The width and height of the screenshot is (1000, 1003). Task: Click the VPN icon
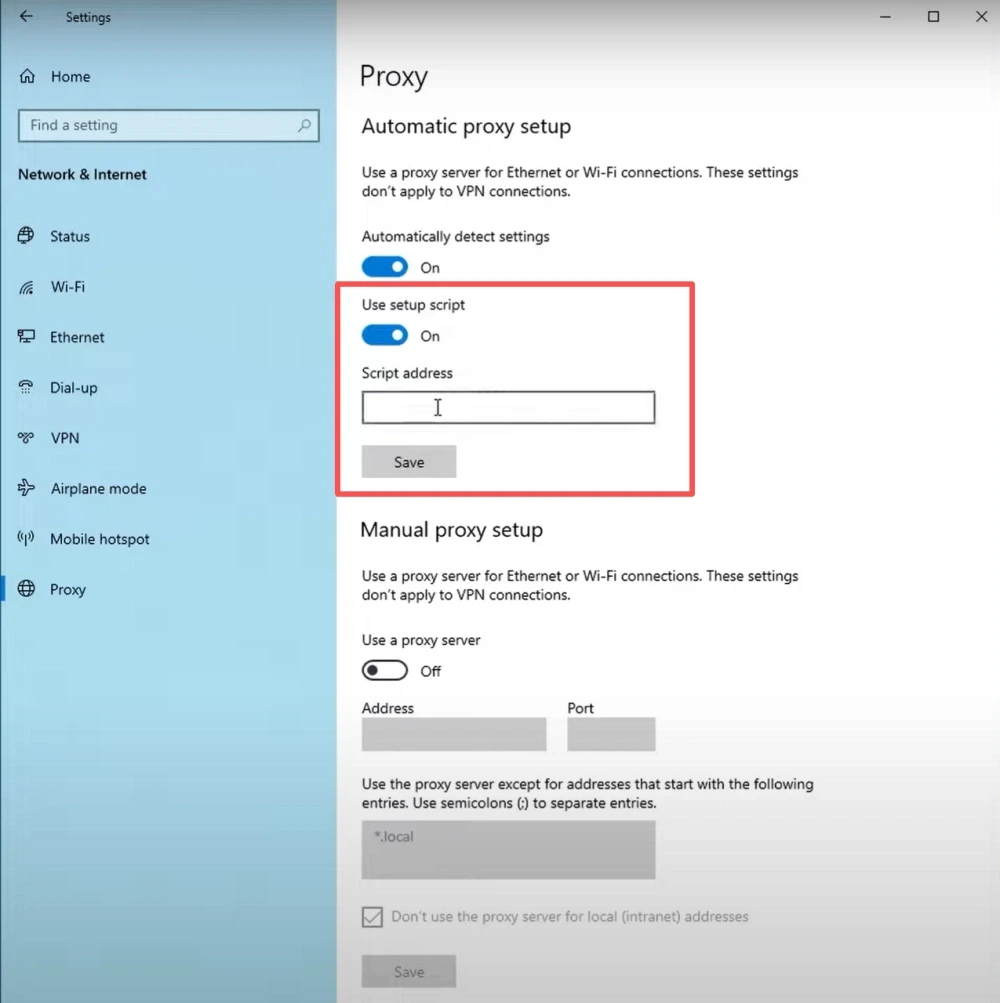coord(26,438)
